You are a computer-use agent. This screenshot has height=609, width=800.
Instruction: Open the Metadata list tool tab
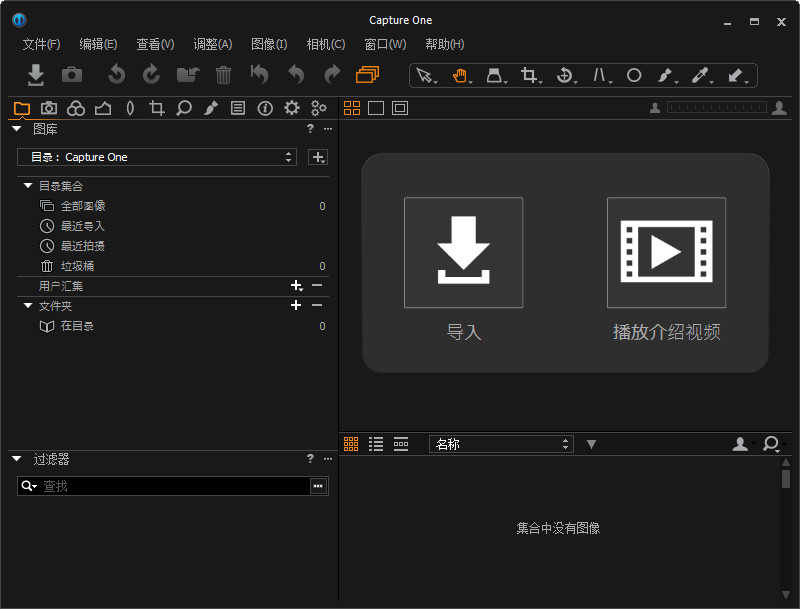pos(238,108)
